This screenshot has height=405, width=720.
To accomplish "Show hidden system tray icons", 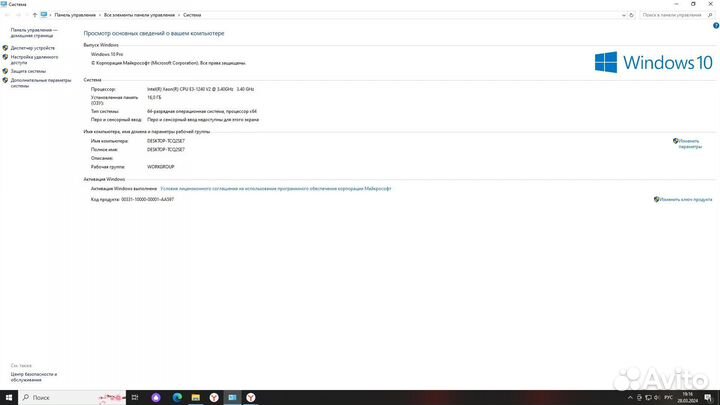I will point(630,398).
